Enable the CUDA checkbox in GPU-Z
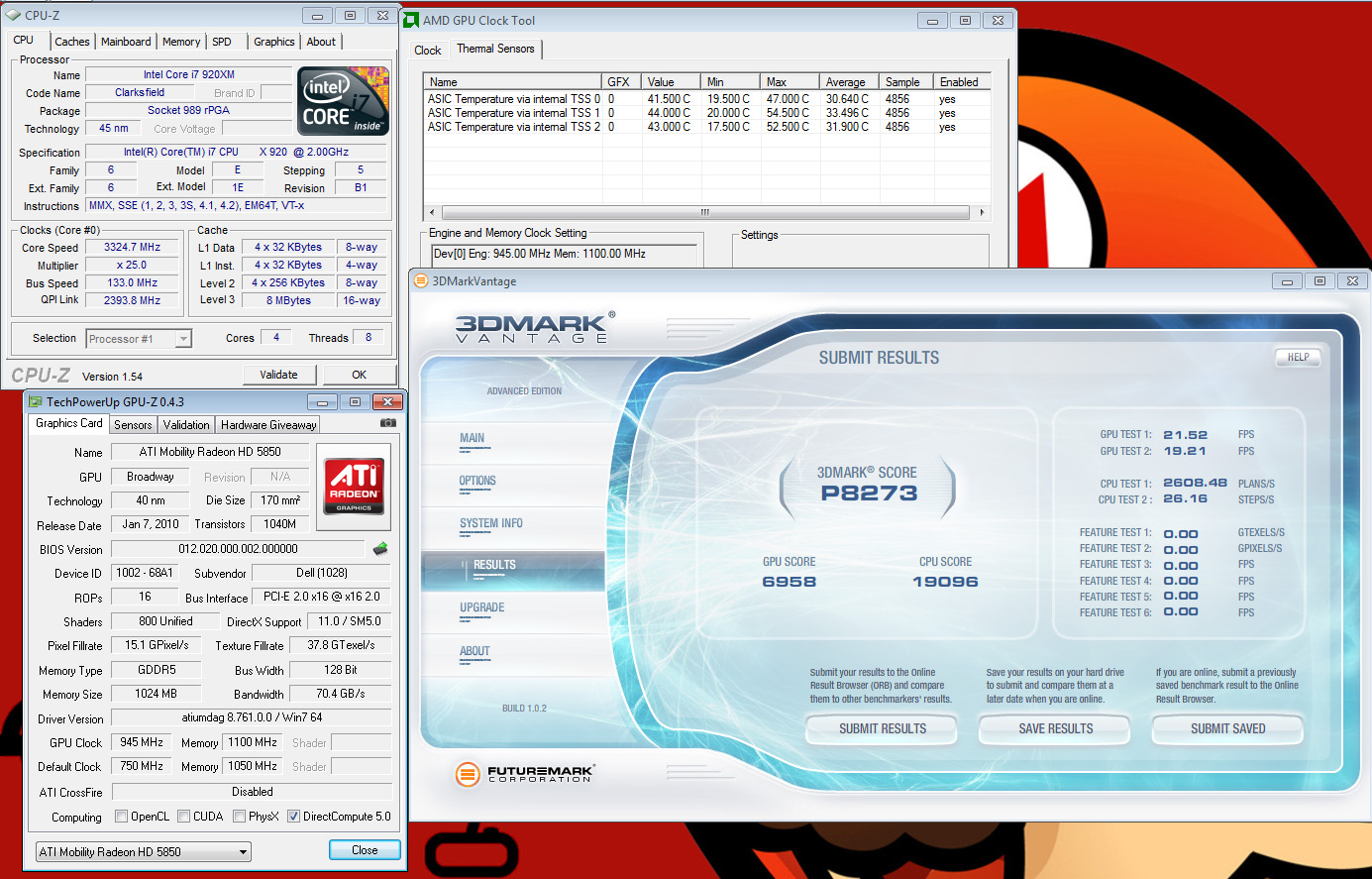This screenshot has height=879, width=1372. [183, 817]
